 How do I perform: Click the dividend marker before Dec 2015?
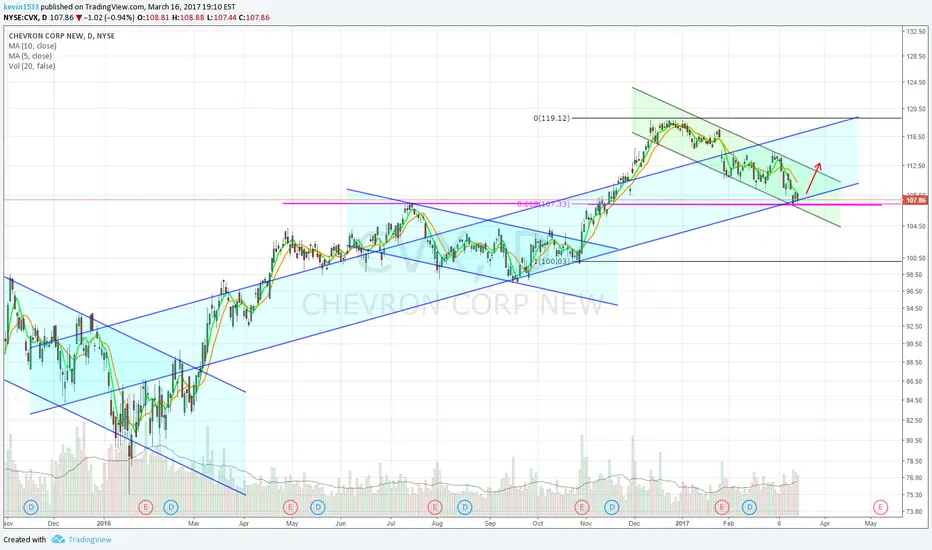(x=31, y=507)
